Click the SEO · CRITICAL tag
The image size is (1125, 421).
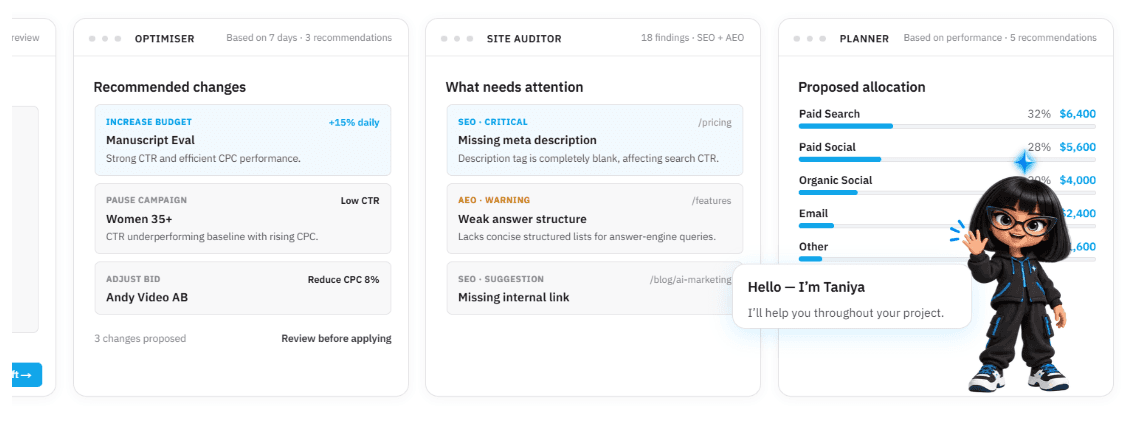point(493,122)
